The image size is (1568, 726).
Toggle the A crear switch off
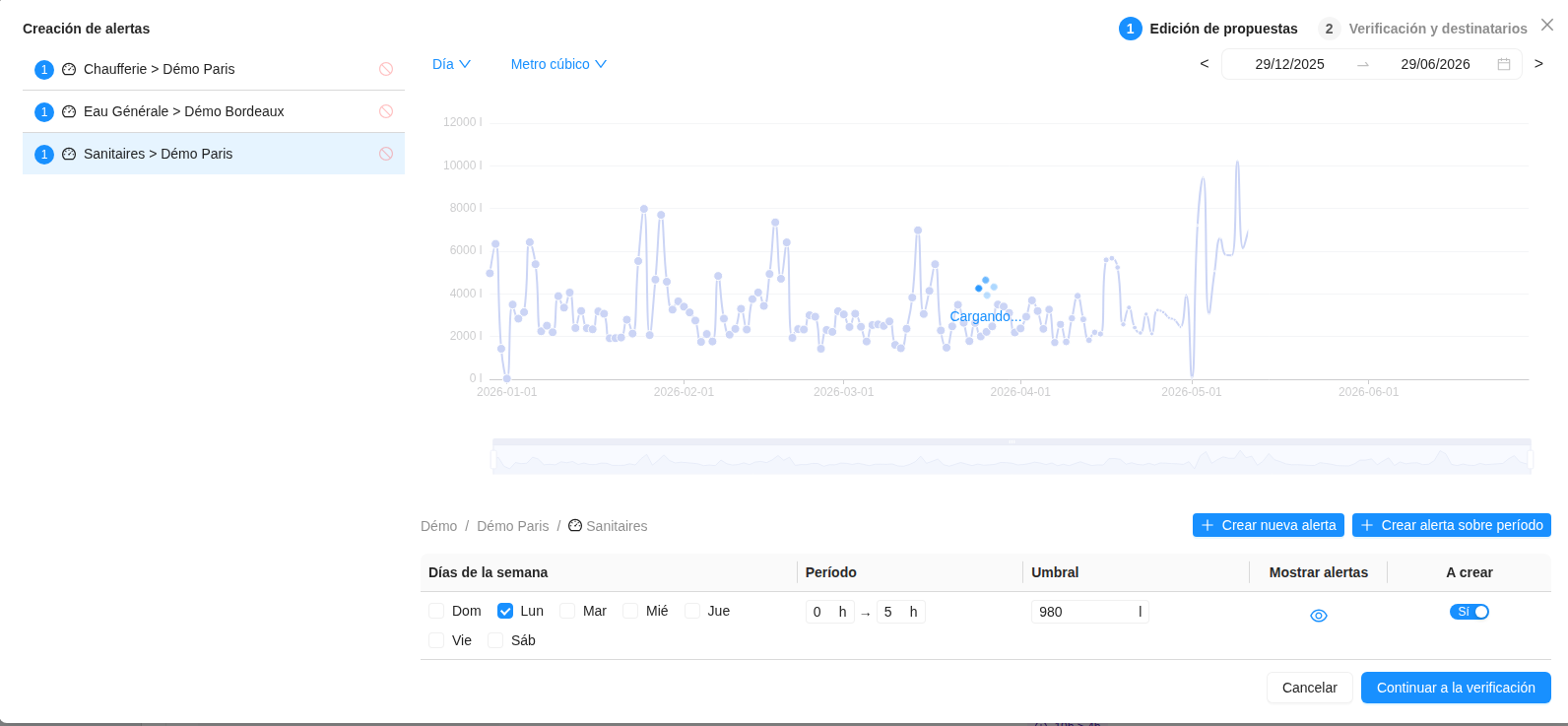tap(1470, 612)
